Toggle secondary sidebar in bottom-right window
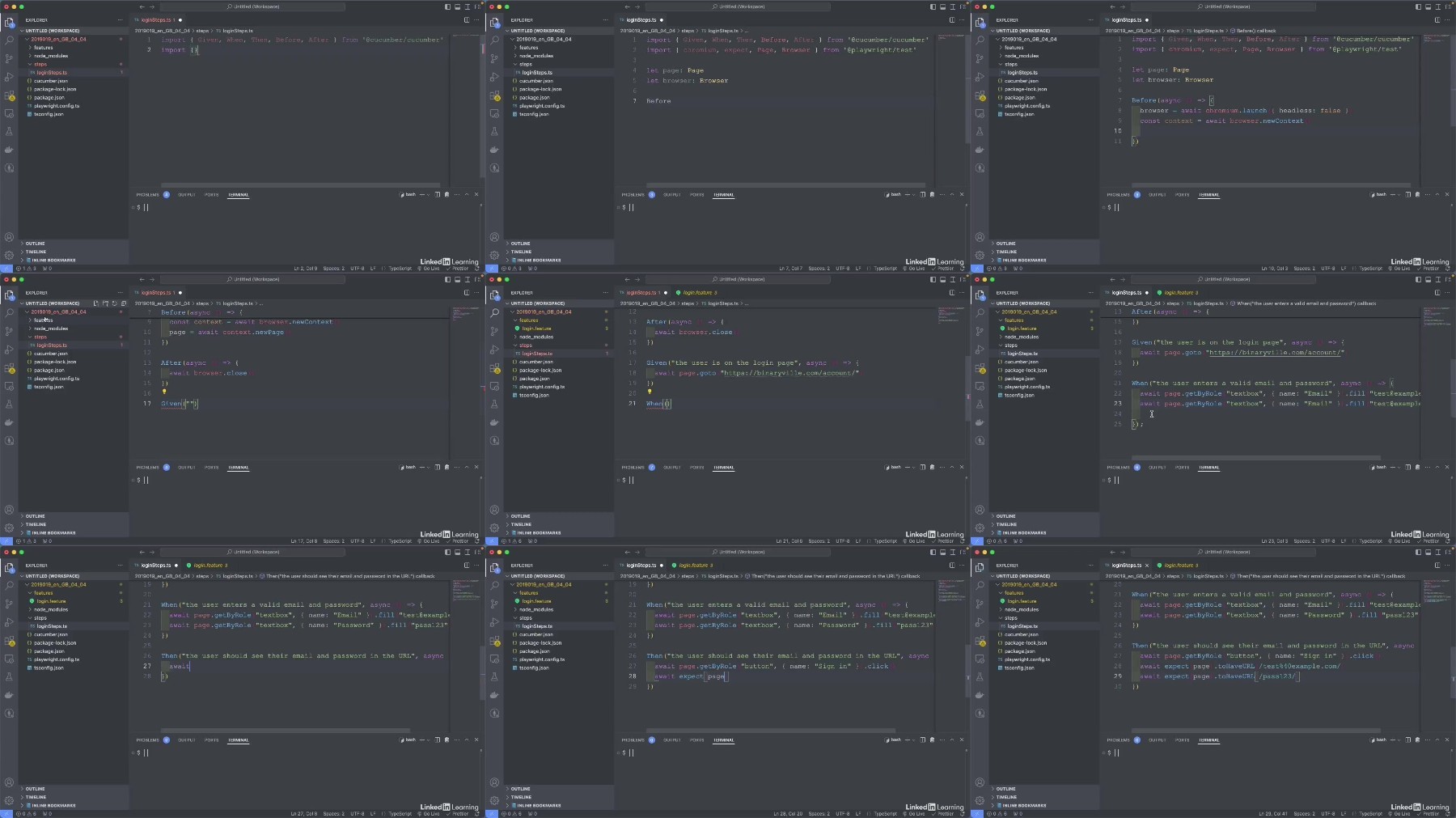Screen dimensions: 1456x818 (1437, 552)
